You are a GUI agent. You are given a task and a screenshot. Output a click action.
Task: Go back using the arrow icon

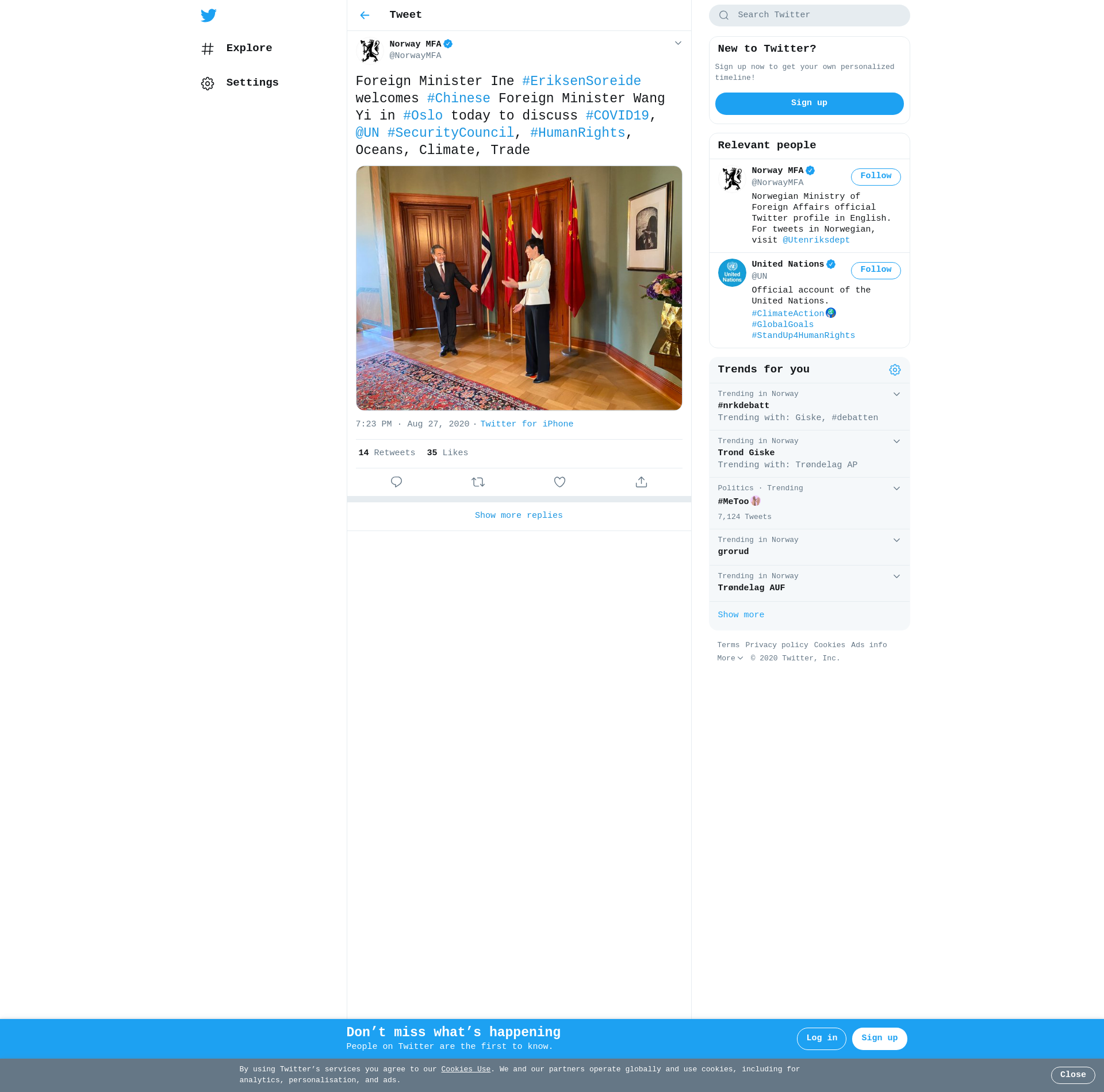365,16
